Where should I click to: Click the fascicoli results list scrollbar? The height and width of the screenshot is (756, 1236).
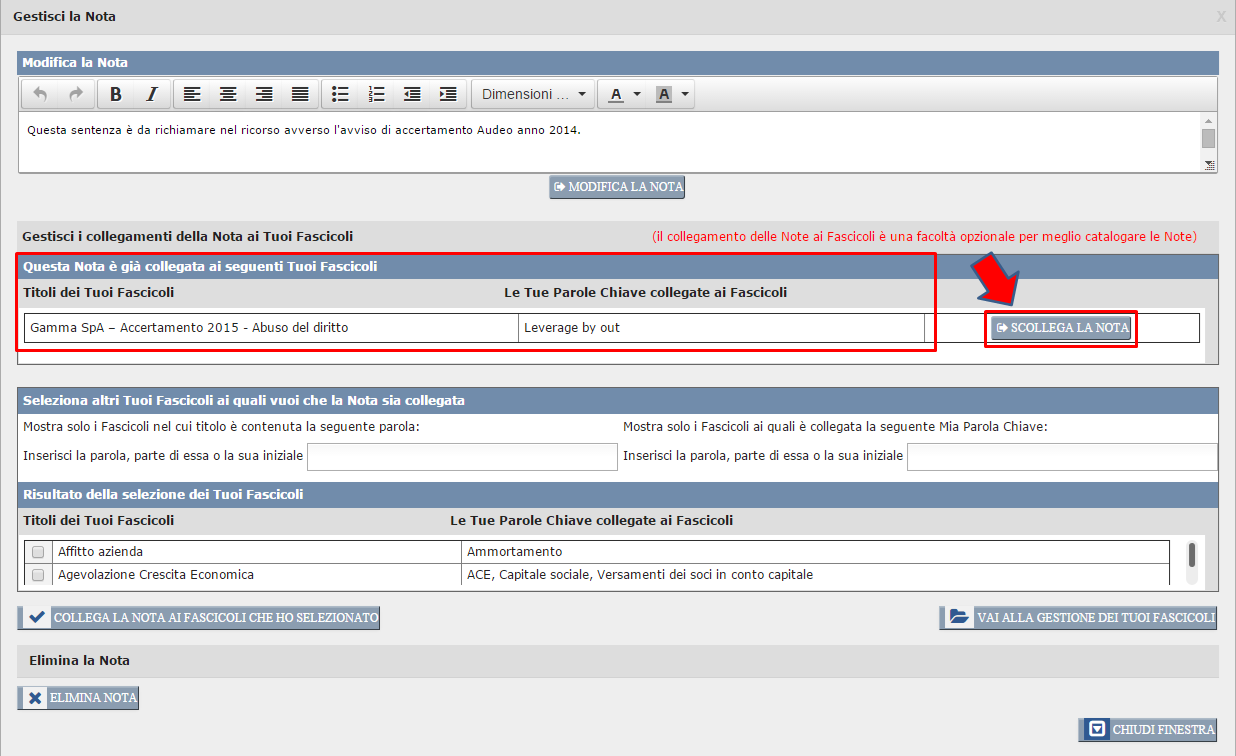1191,556
